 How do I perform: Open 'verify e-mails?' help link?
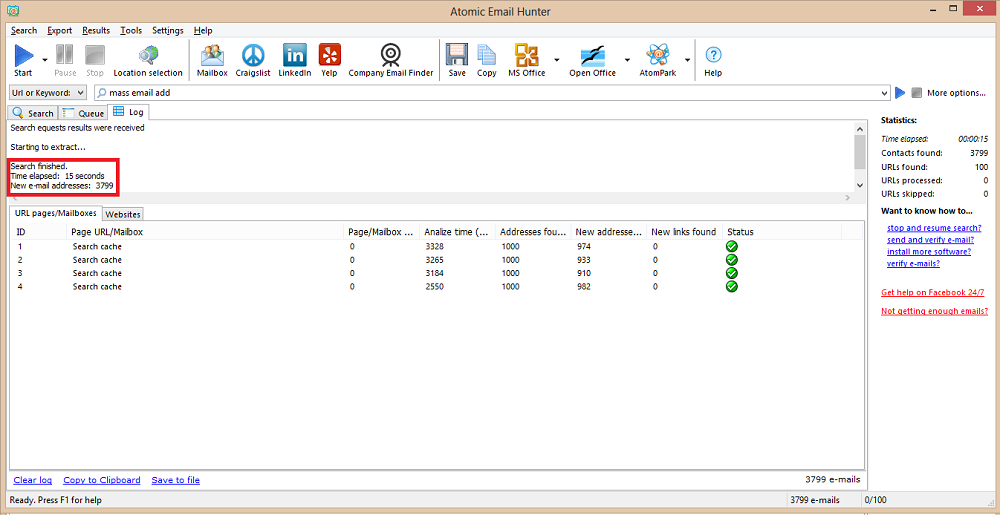913,264
